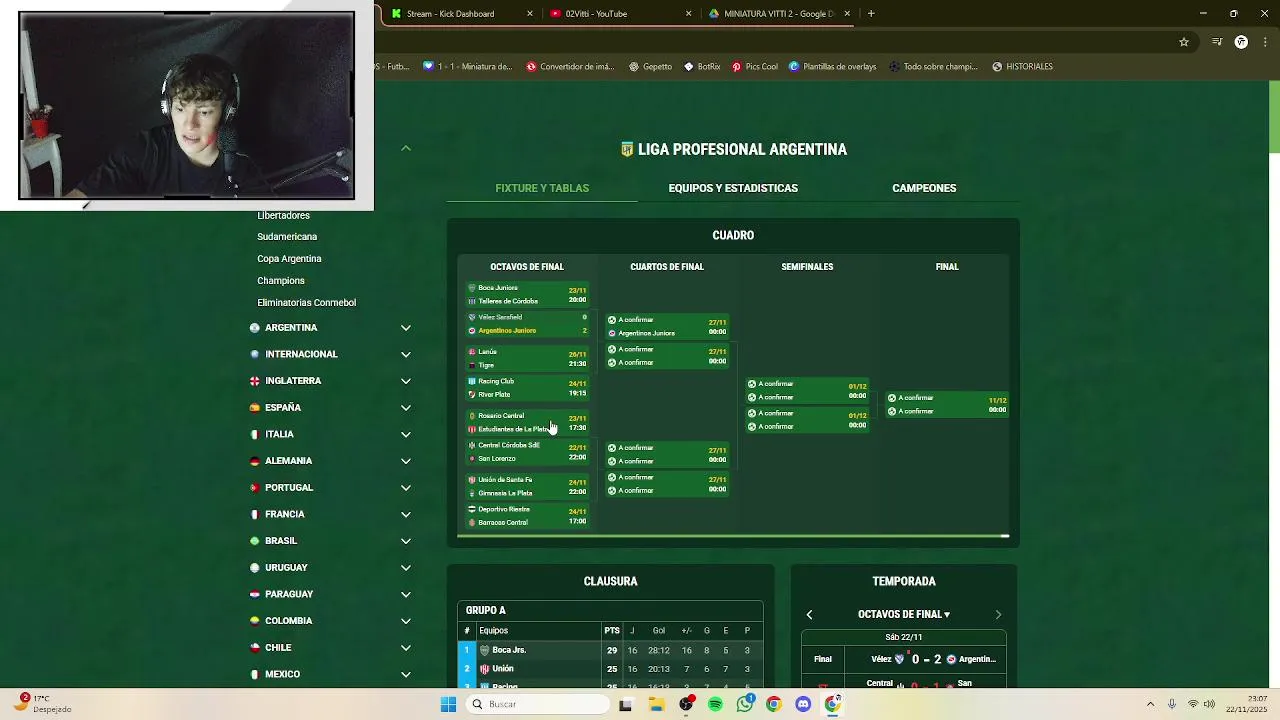Expand the INTERNACIONAL section chevron
Image resolution: width=1280 pixels, height=720 pixels.
406,354
